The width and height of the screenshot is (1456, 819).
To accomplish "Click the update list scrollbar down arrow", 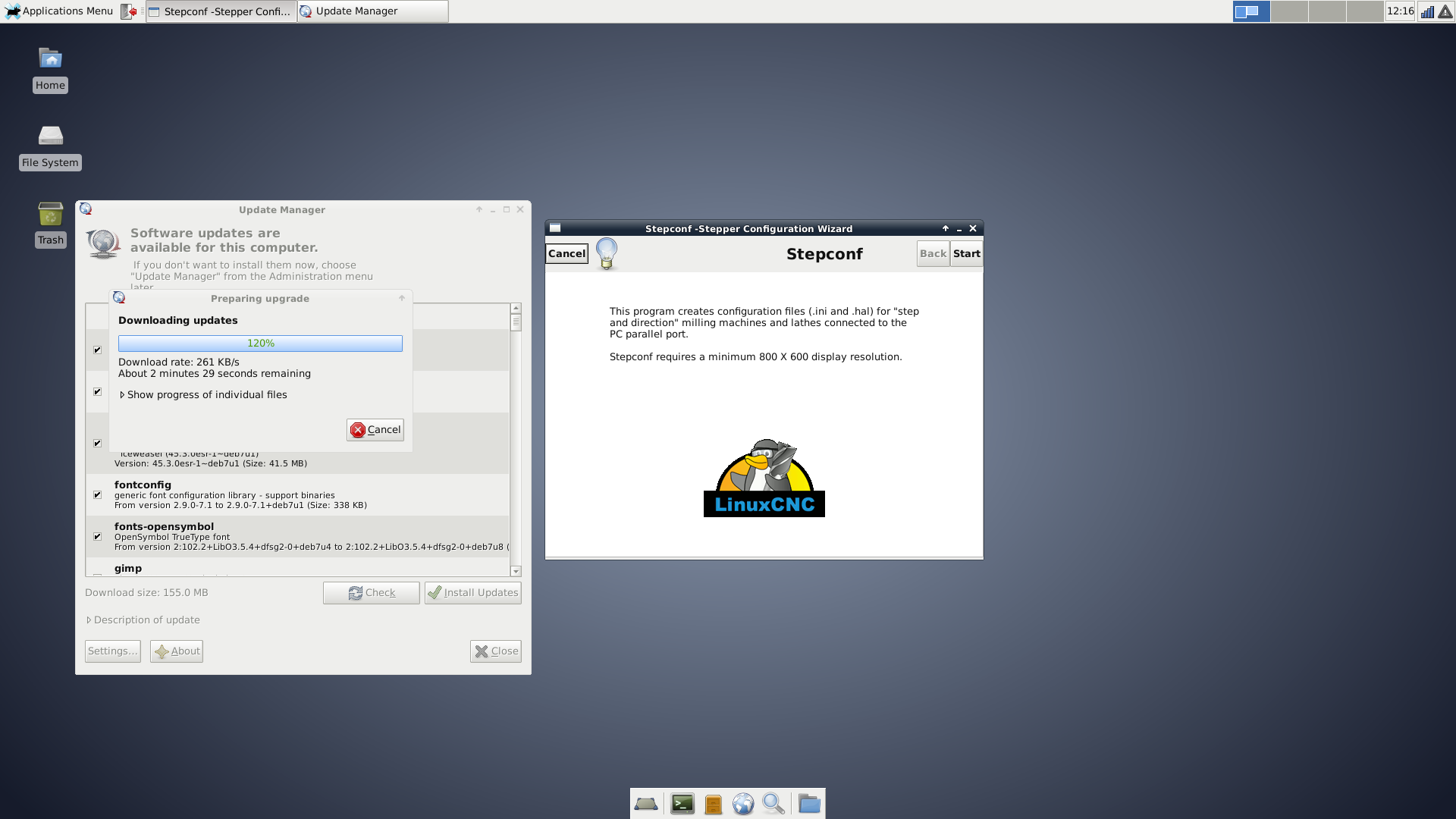I will pyautogui.click(x=516, y=572).
